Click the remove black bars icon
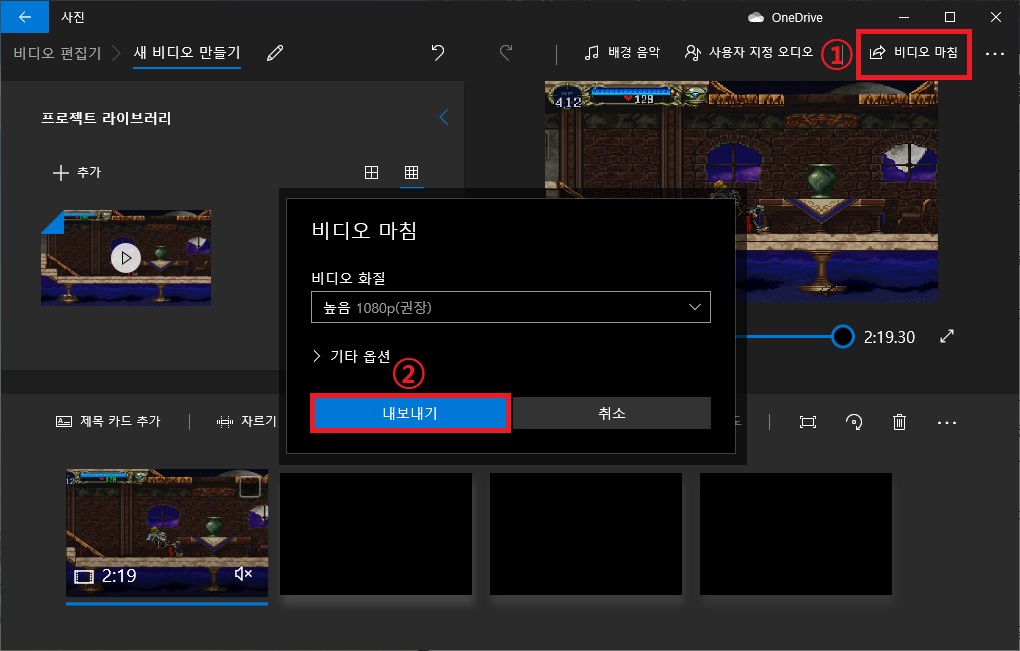This screenshot has width=1020, height=651. click(x=807, y=422)
